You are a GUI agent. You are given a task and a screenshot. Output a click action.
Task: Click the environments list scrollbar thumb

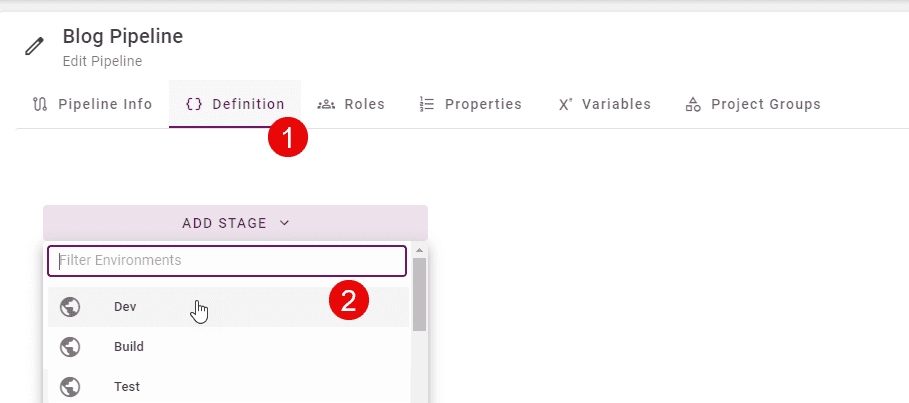(420, 295)
